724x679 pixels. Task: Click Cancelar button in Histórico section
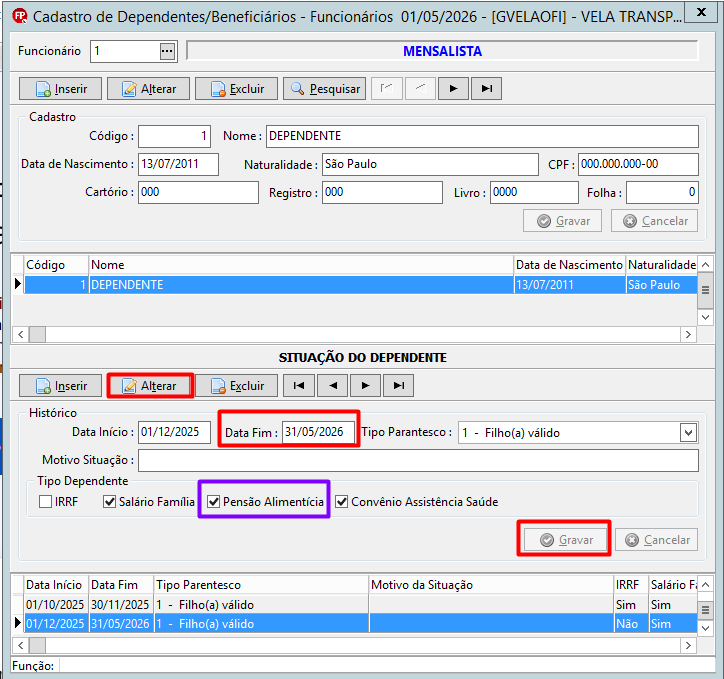pos(657,540)
